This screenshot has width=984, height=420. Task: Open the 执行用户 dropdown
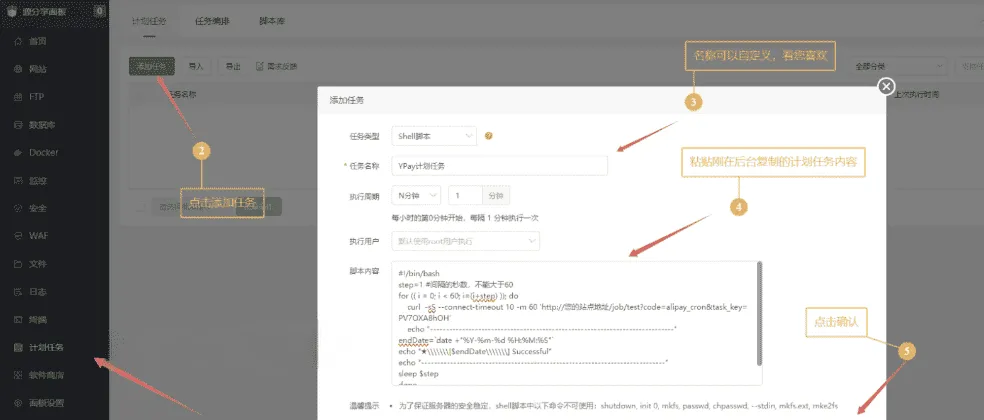click(x=465, y=241)
